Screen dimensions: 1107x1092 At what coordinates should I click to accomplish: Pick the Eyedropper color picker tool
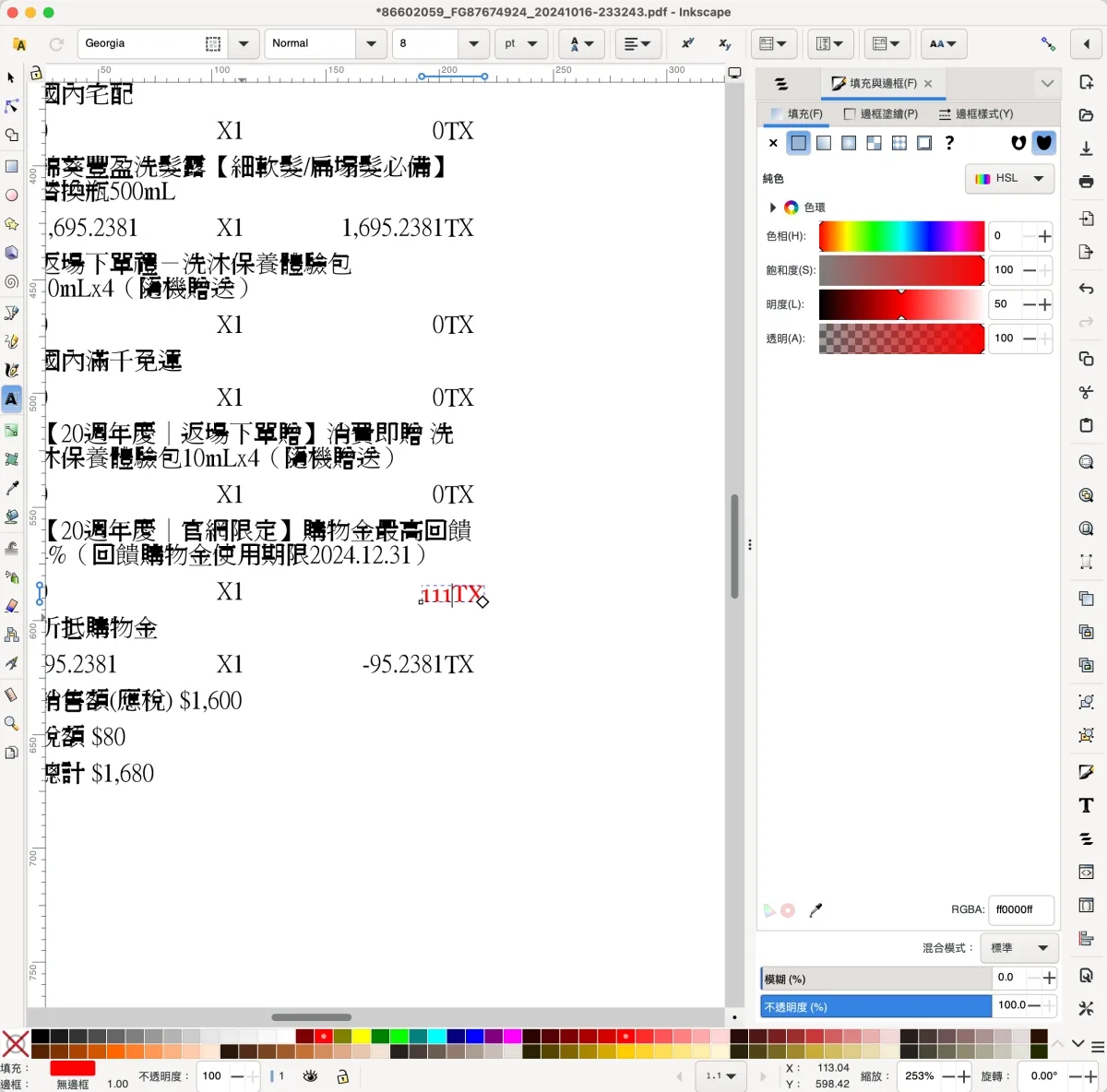point(11,488)
